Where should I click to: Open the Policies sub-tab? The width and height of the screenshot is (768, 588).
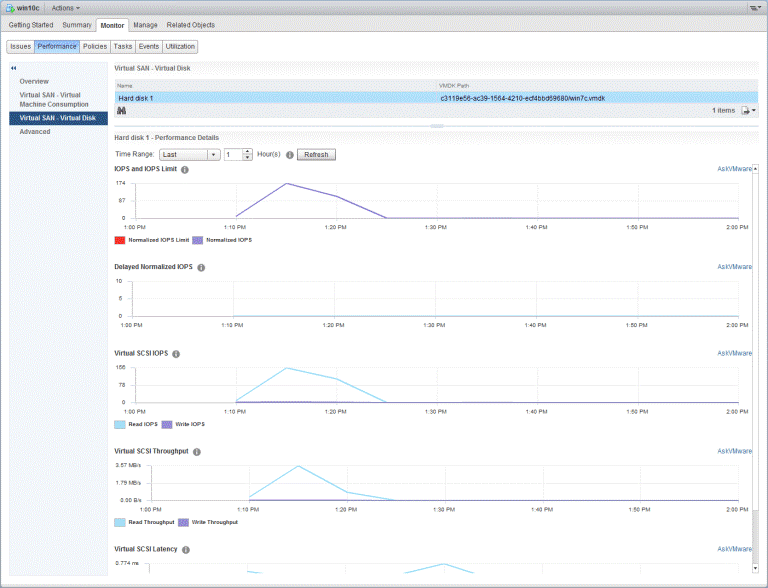pos(95,47)
